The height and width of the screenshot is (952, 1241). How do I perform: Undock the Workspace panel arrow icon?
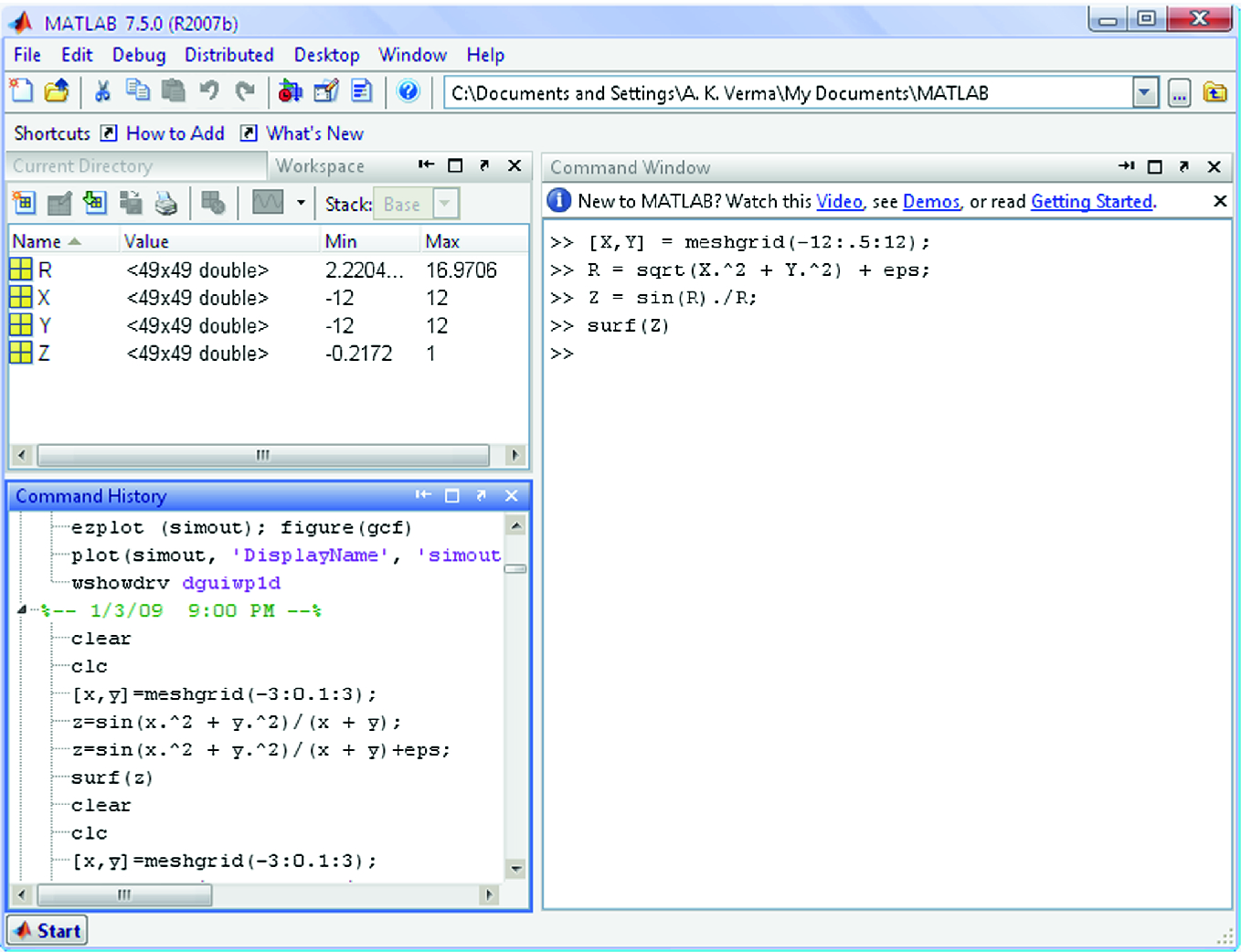484,165
